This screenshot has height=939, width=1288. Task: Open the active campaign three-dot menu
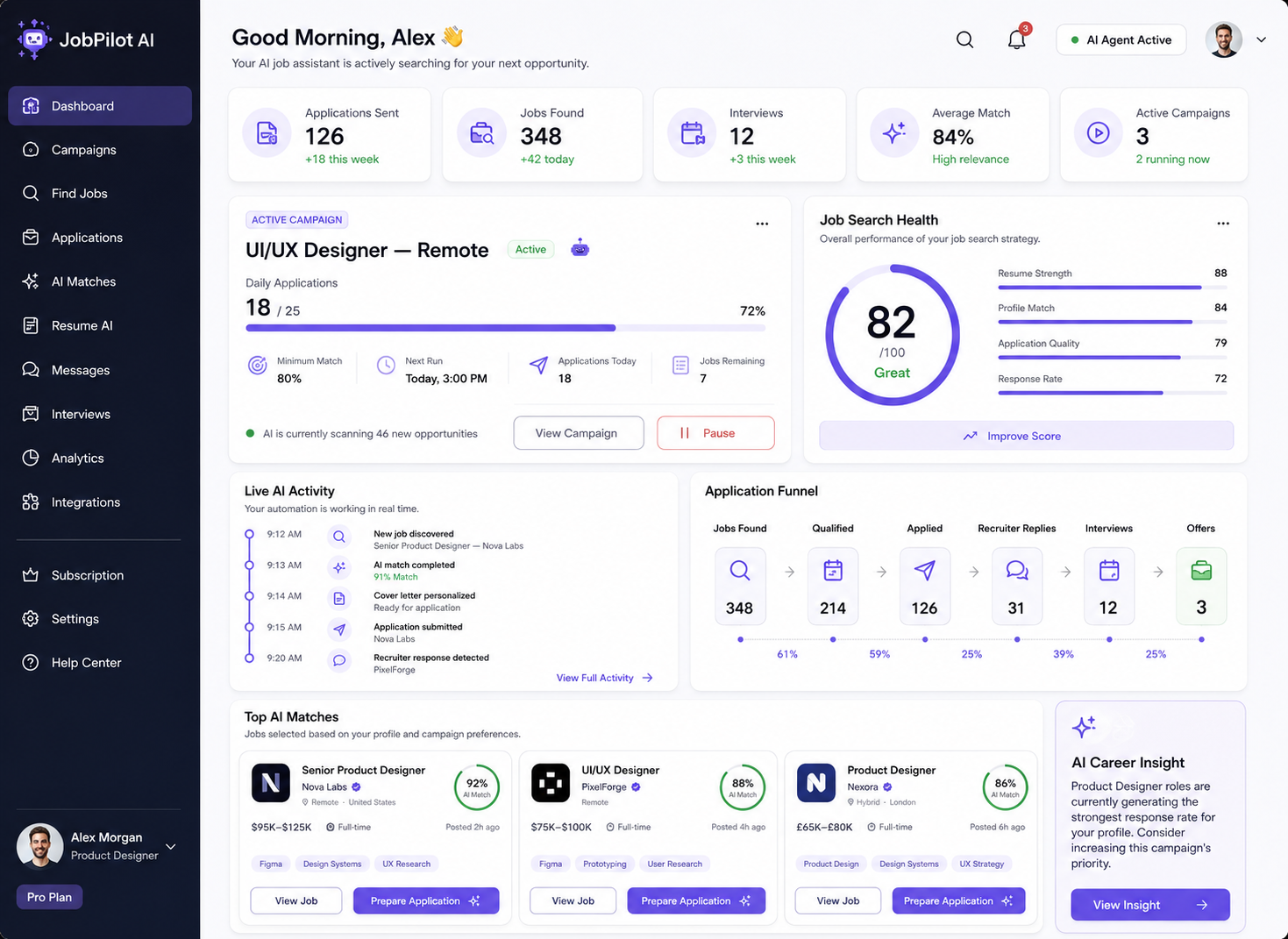(762, 224)
